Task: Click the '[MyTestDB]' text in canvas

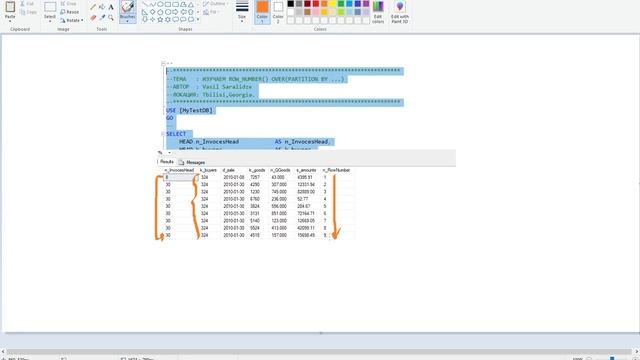Action: 196,110
